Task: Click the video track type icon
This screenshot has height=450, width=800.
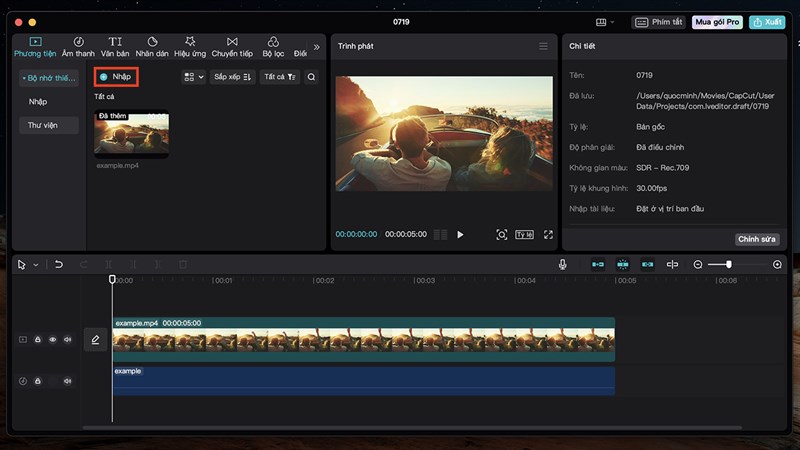Action: (23, 339)
